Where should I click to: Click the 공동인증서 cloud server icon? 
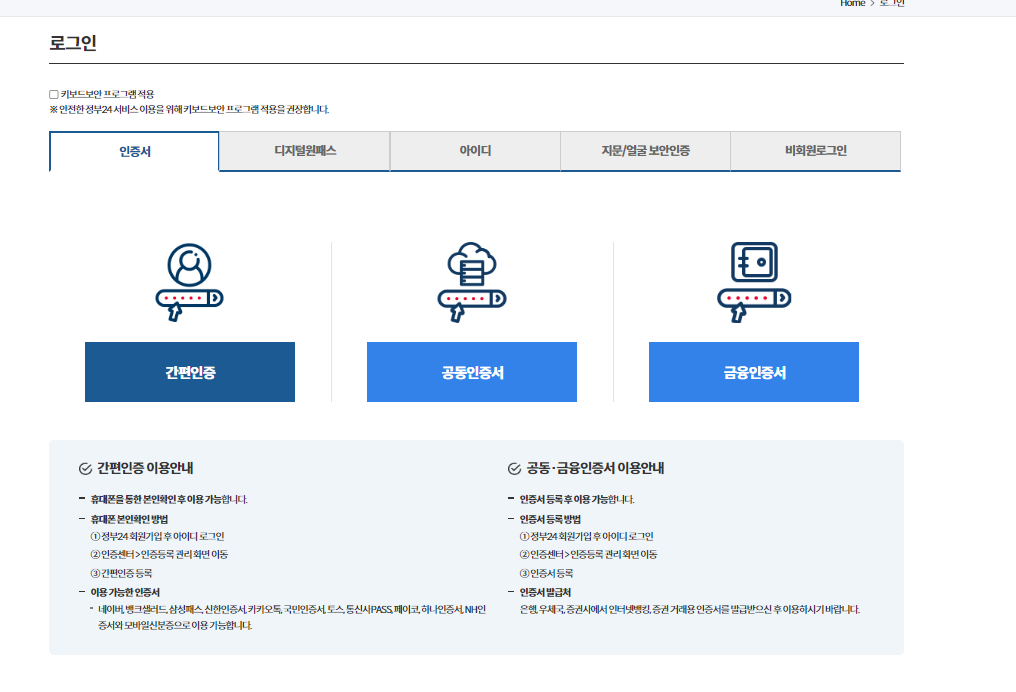(472, 283)
